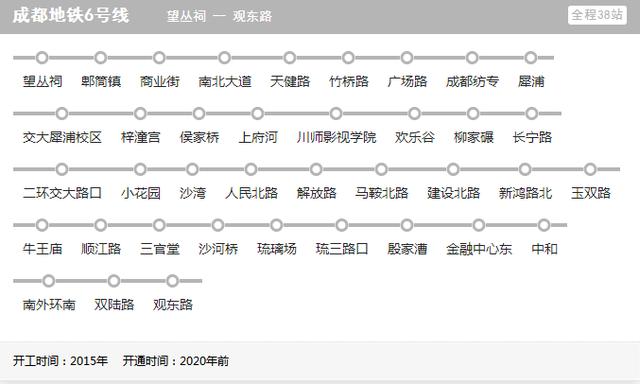Image resolution: width=640 pixels, height=384 pixels.
Task: Click the 建设北路 station name label
Action: 453,193
